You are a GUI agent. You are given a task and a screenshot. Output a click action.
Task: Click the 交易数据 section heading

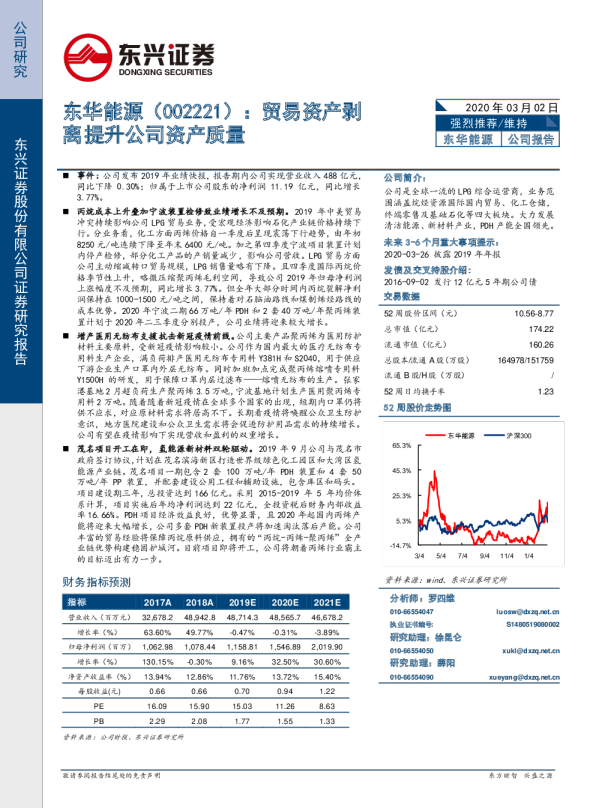402,296
